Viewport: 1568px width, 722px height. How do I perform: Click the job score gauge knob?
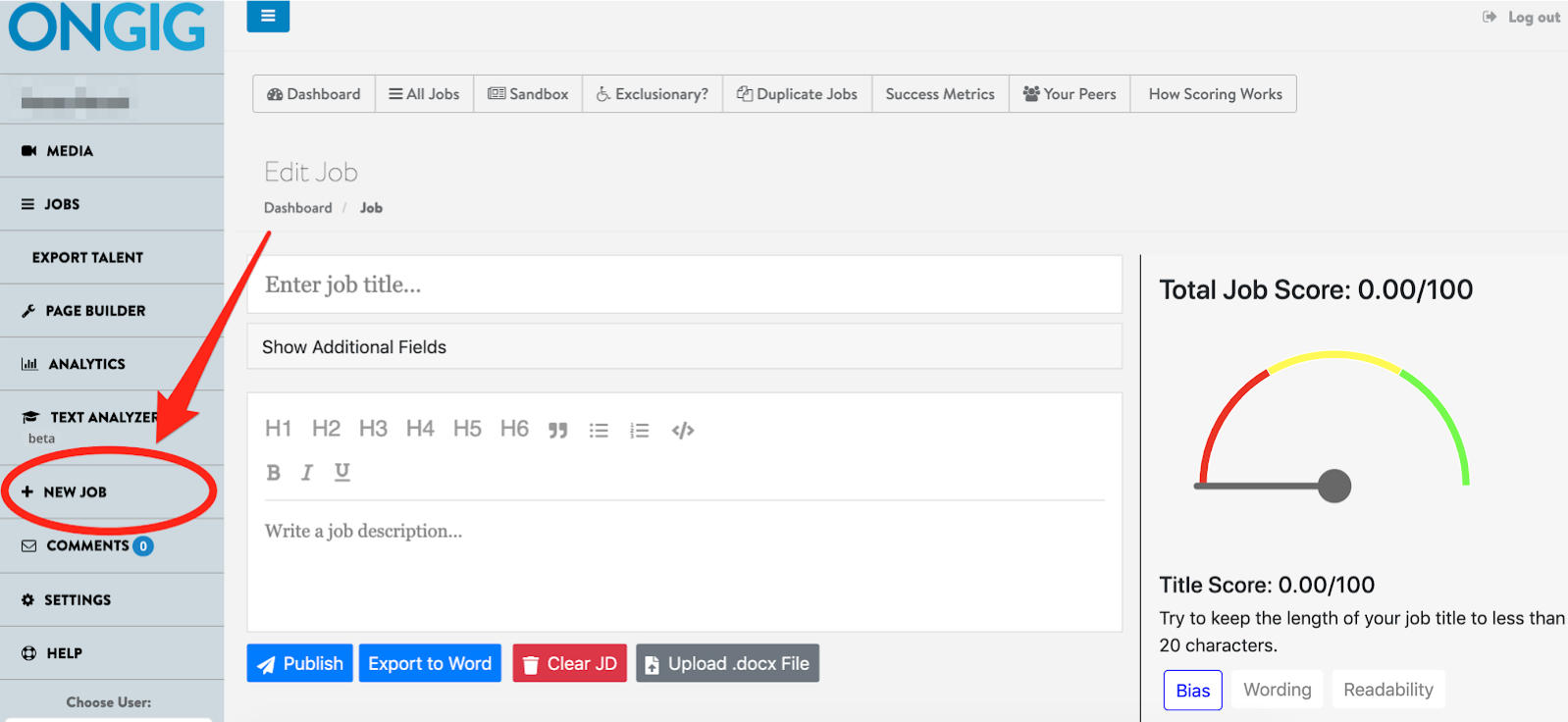[1333, 486]
